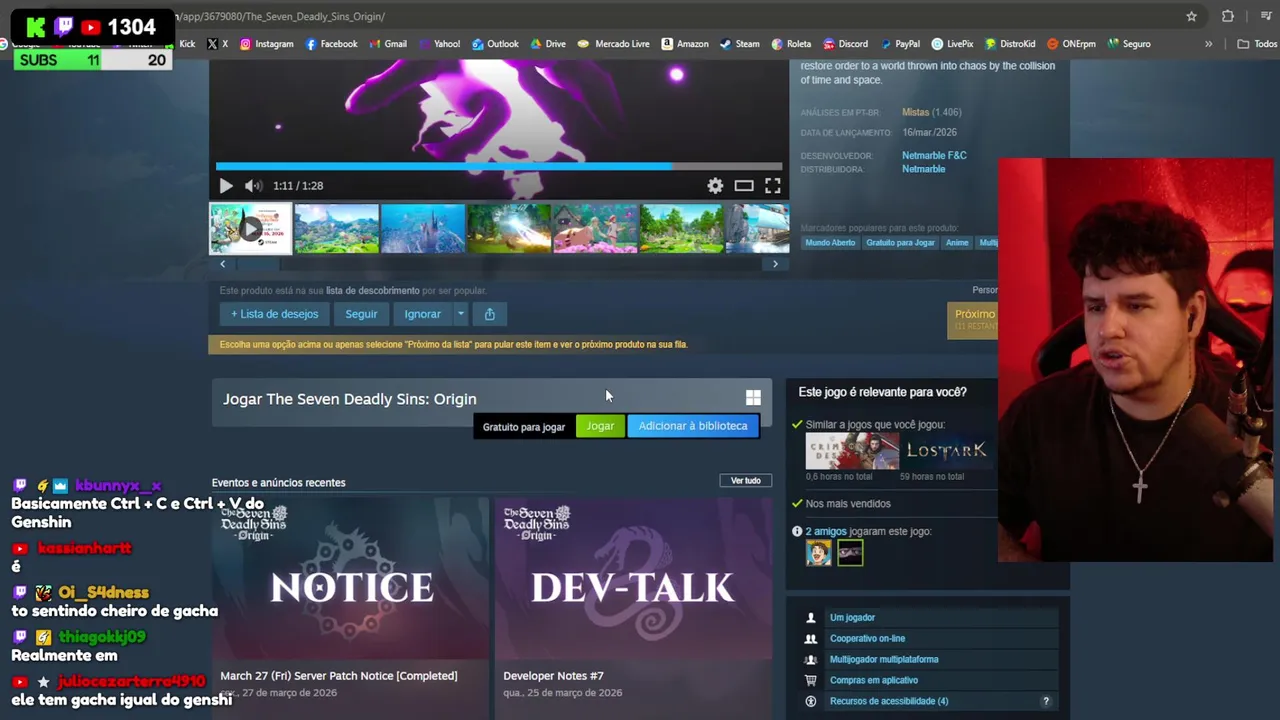Screen dimensions: 1280x720
Task: Enter fullscreen for the trailer
Action: [773, 186]
